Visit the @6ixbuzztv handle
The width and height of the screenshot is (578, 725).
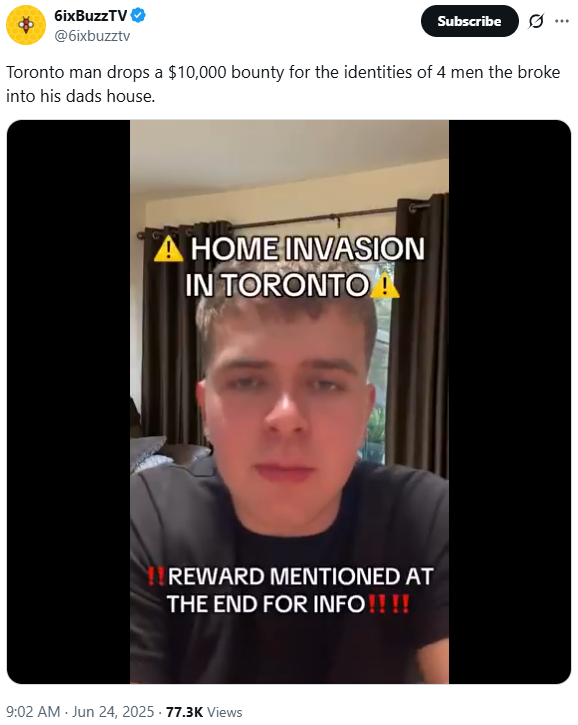[92, 36]
